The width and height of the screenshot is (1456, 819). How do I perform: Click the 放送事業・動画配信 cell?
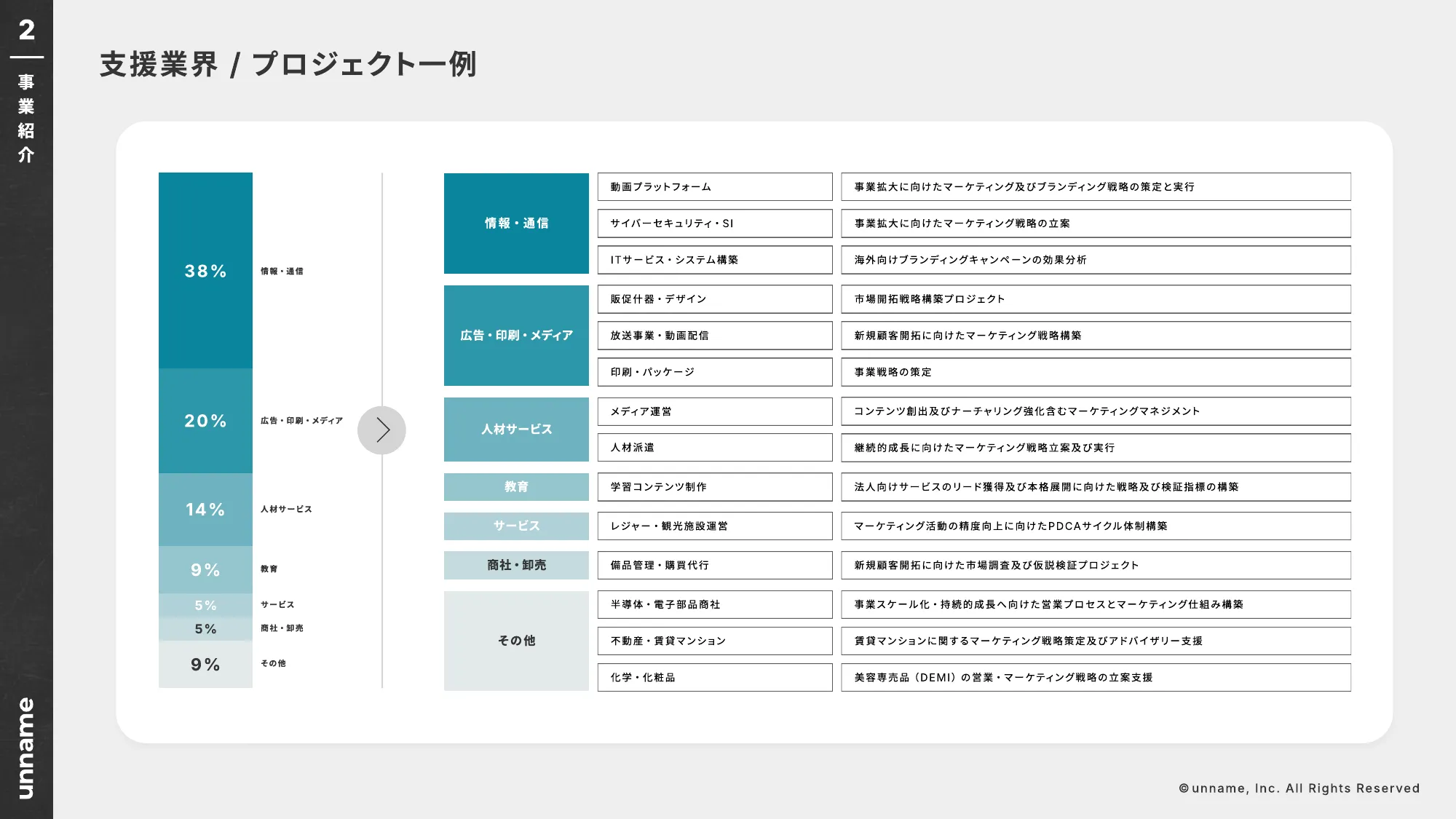tap(715, 336)
